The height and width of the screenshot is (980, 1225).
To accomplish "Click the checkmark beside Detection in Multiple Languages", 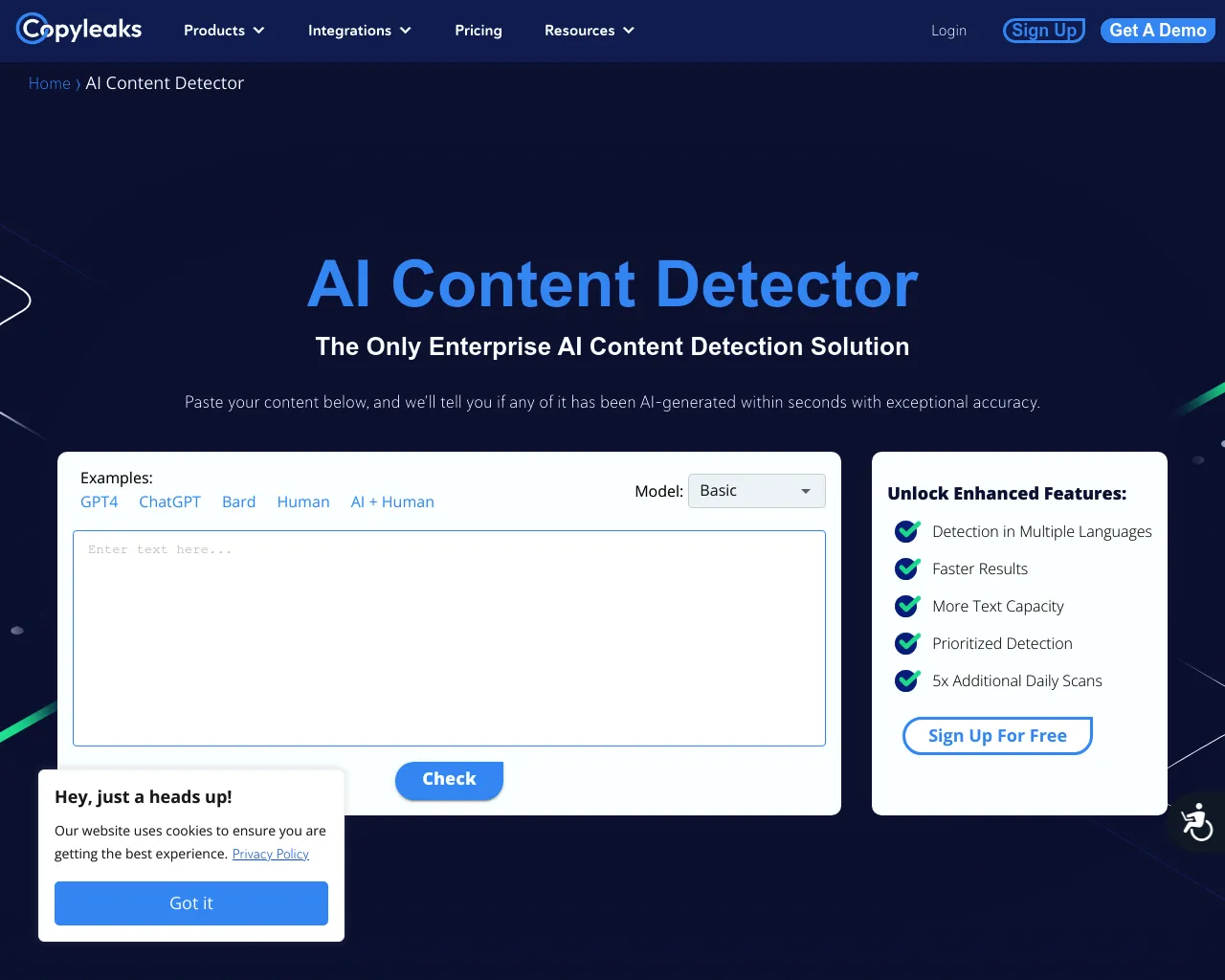I will point(906,531).
